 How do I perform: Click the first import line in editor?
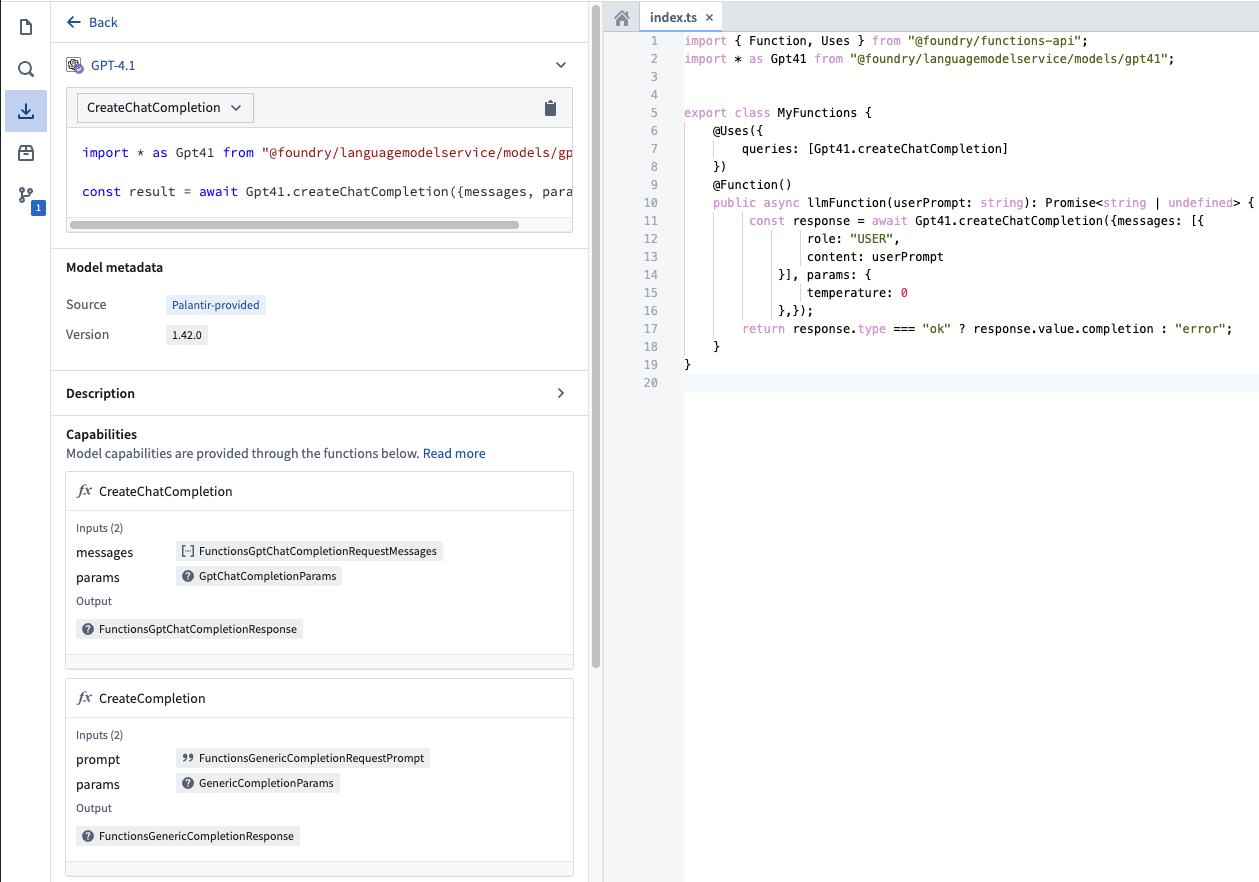point(885,41)
